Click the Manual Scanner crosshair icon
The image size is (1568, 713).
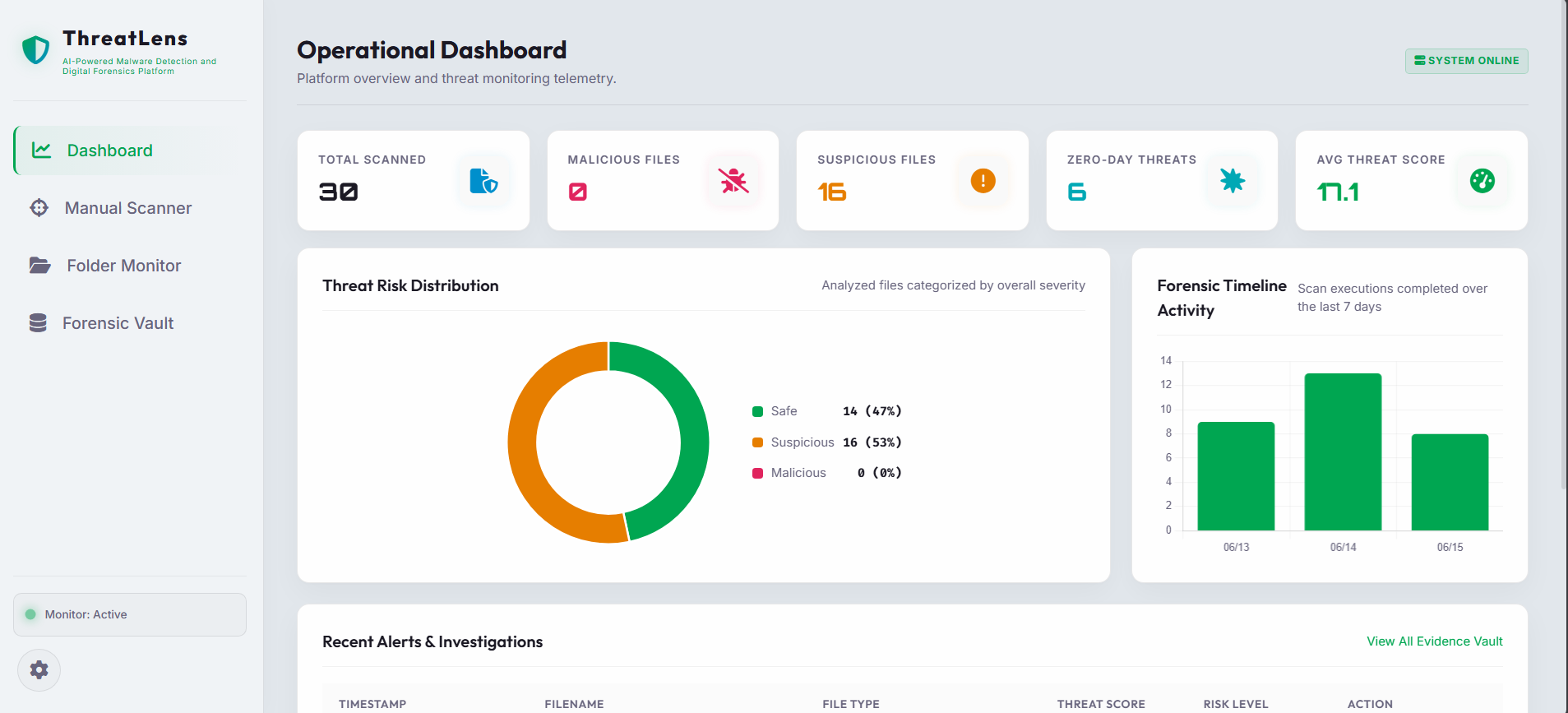pyautogui.click(x=39, y=208)
